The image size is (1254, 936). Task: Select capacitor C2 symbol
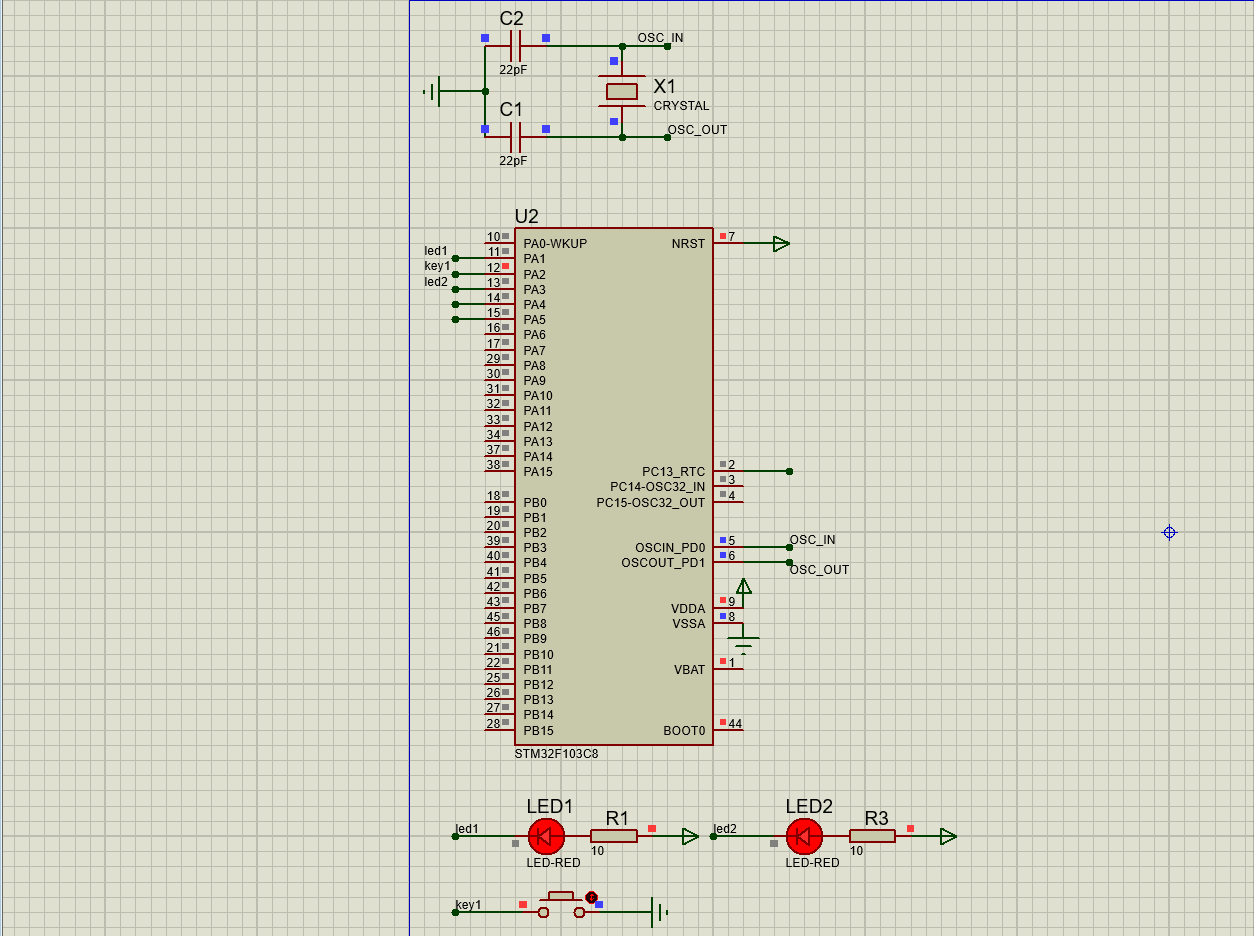tap(516, 46)
